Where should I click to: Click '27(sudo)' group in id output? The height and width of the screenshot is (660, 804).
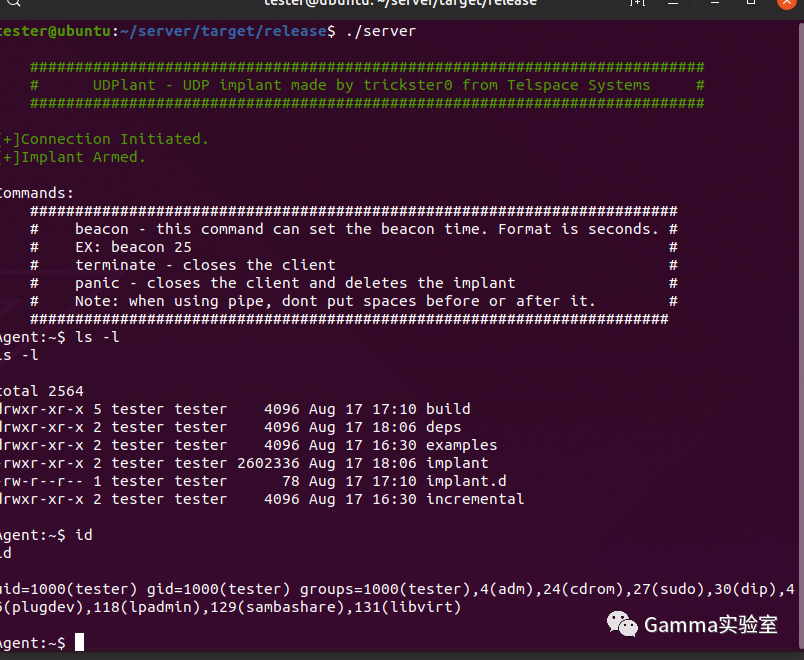[x=669, y=589]
